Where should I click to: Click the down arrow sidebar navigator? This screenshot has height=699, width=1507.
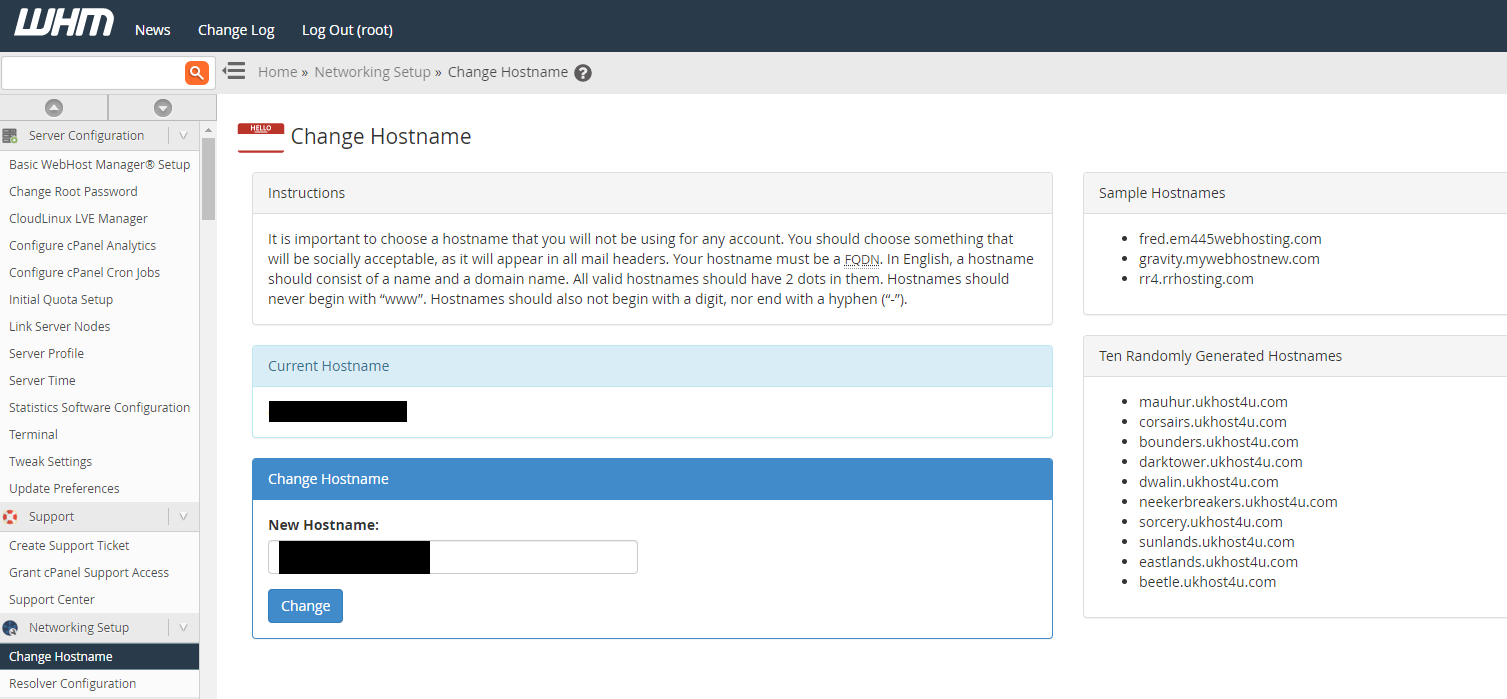(162, 107)
